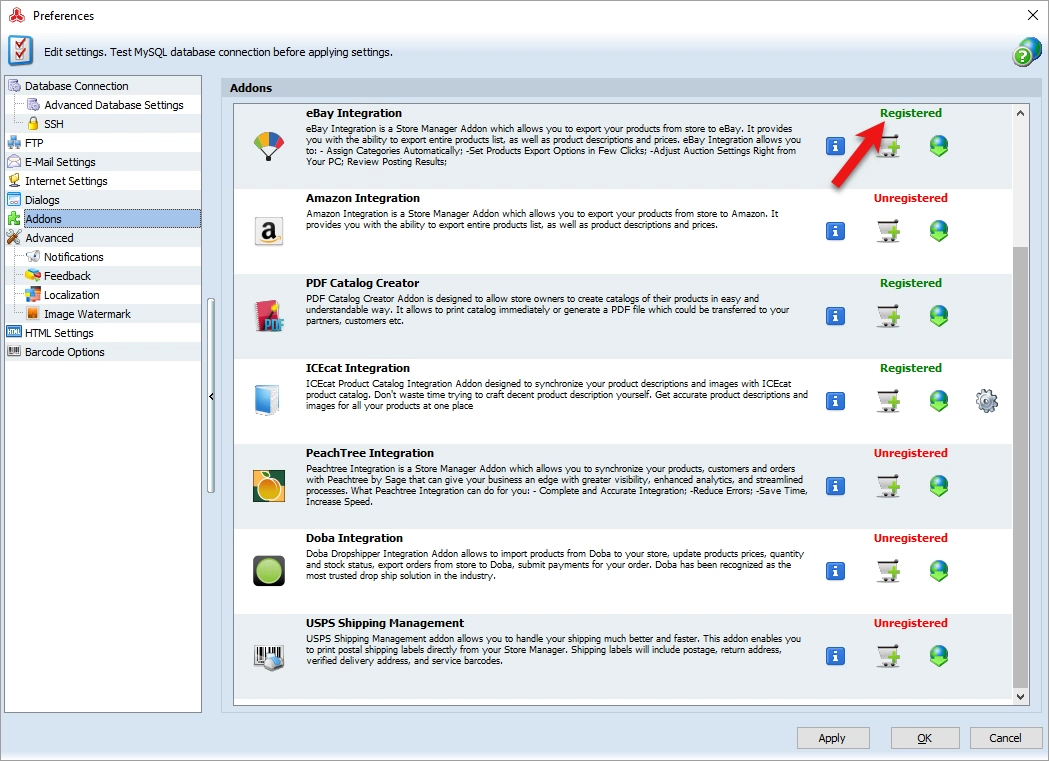This screenshot has width=1049, height=761.
Task: Open the Feedback settings
Action: pos(67,276)
